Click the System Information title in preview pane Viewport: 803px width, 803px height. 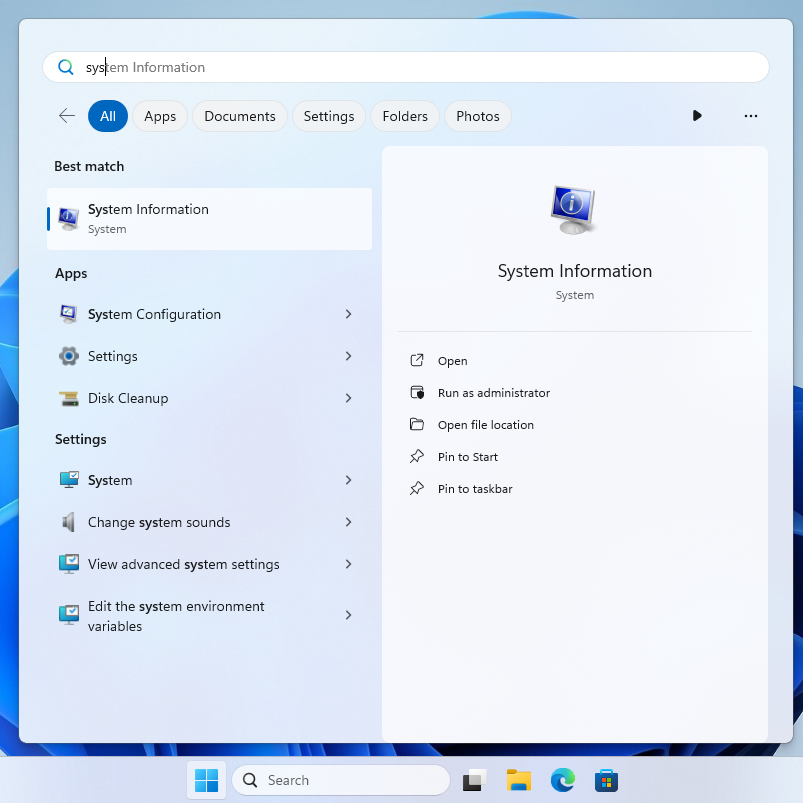point(575,271)
